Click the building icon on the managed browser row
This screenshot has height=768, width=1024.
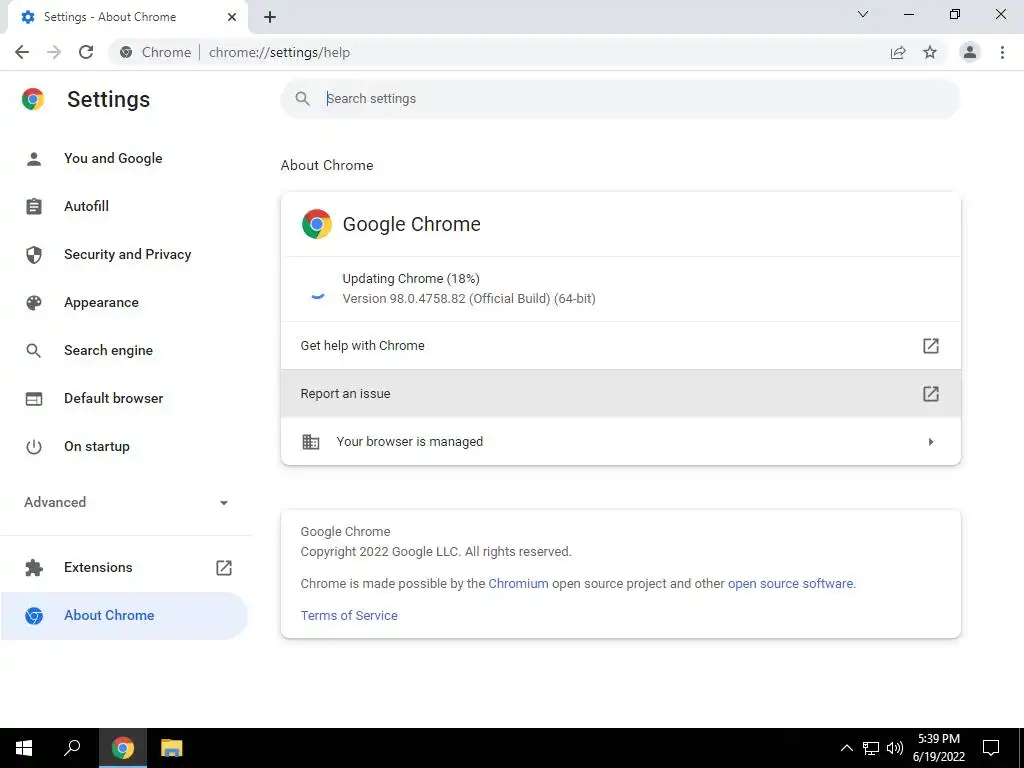[311, 441]
